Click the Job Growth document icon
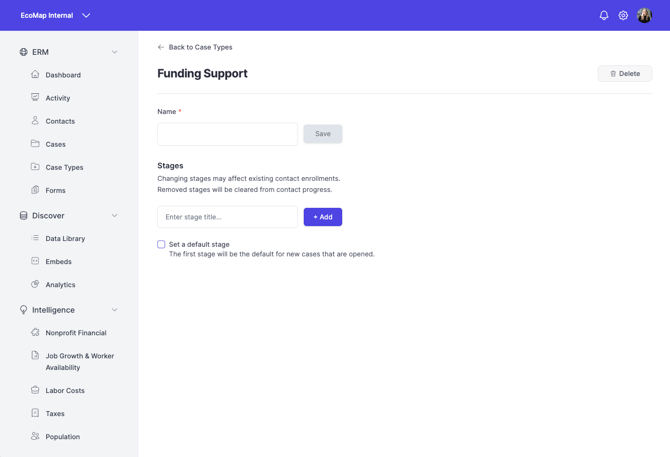The image size is (670, 457). (x=35, y=355)
